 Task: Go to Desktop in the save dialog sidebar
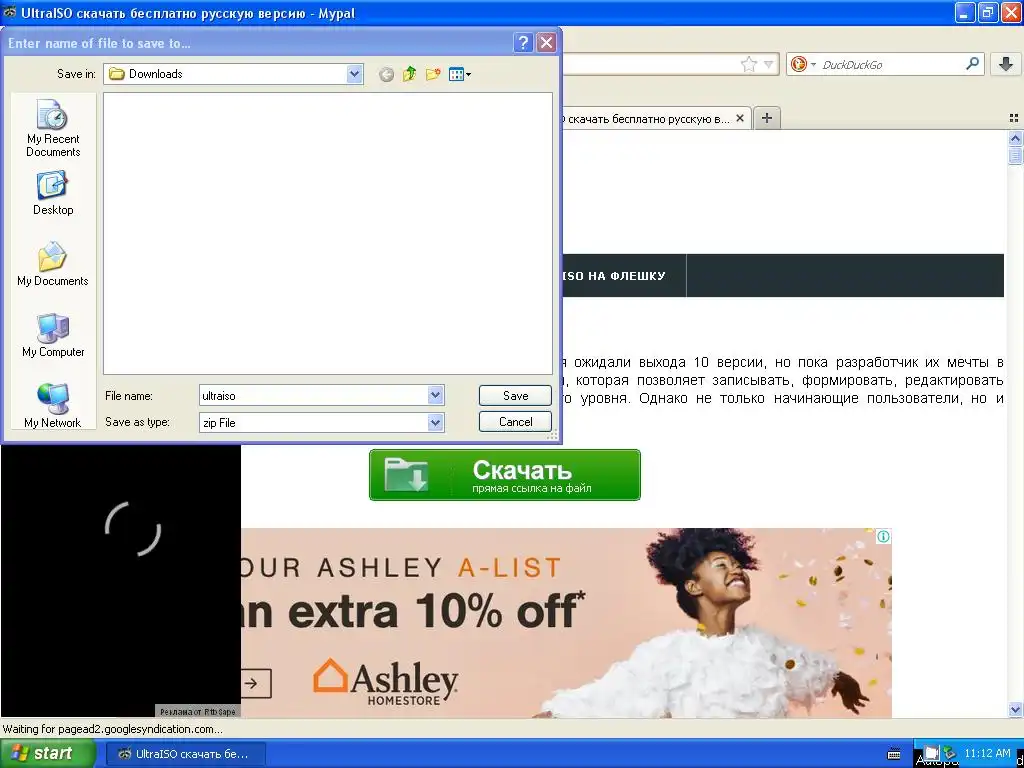(53, 193)
